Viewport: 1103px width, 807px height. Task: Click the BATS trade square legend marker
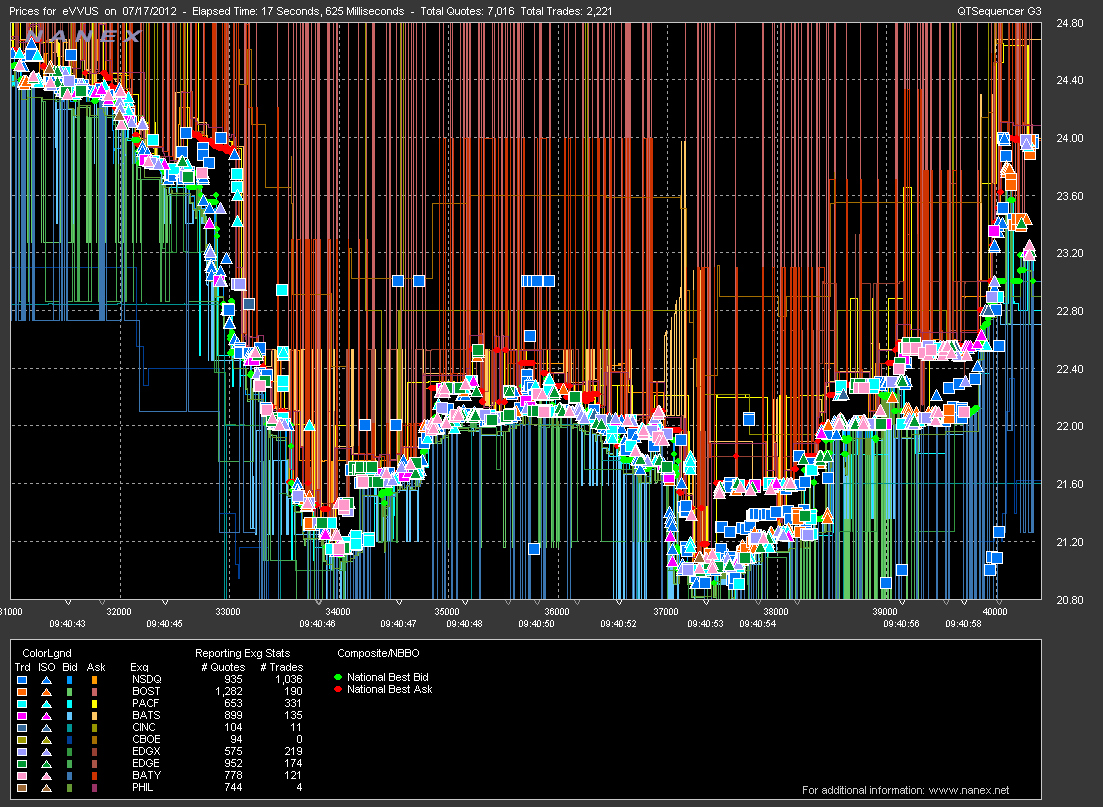pyautogui.click(x=22, y=716)
